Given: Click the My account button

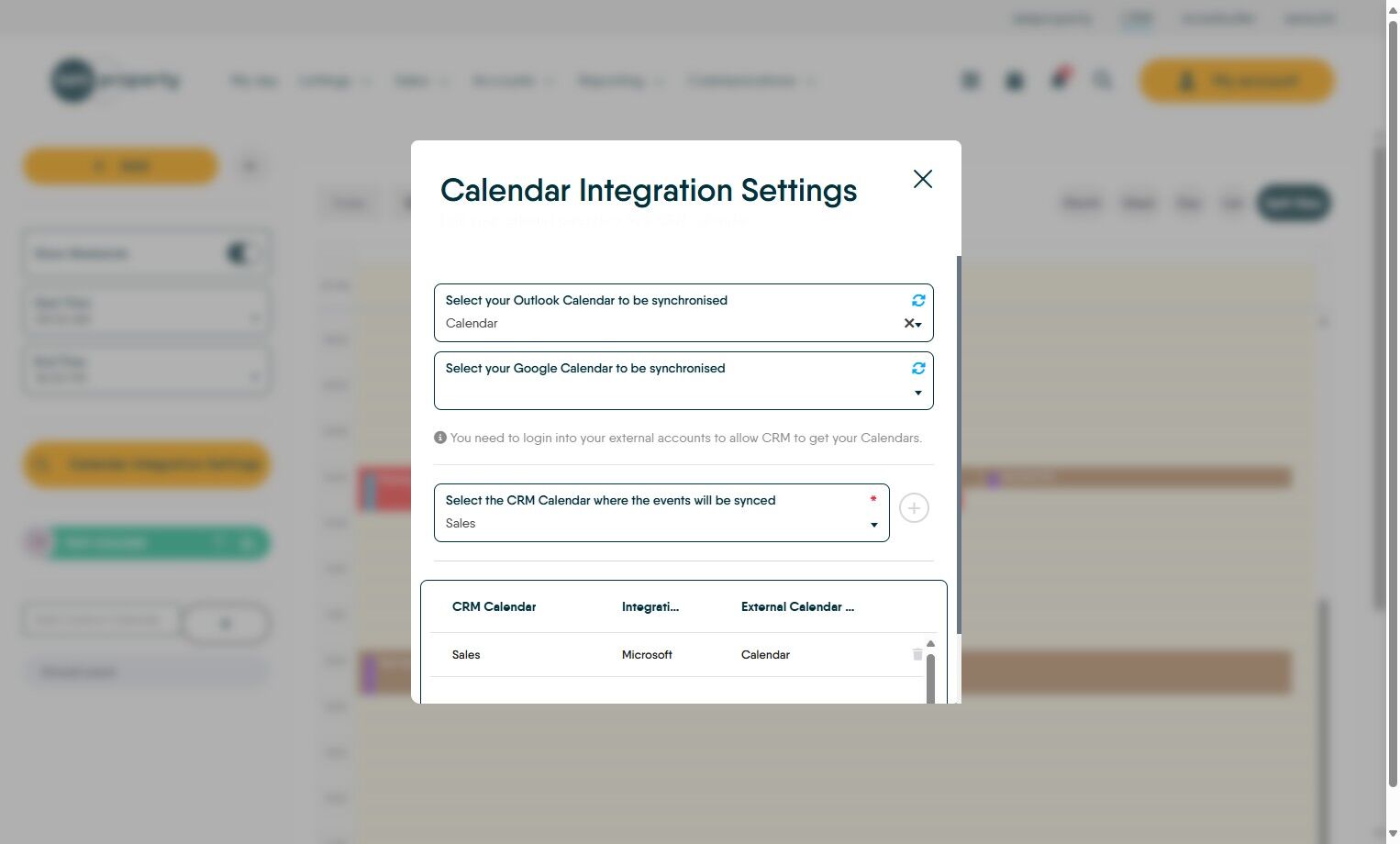Looking at the screenshot, I should [1237, 81].
